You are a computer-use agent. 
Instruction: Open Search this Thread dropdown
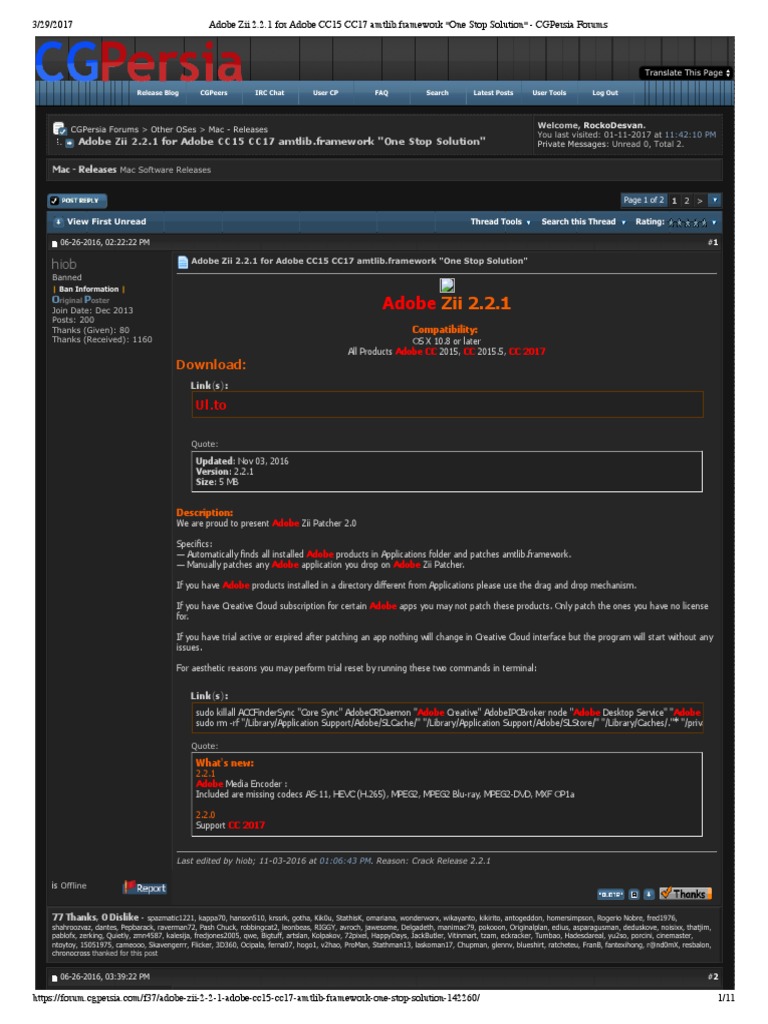tap(583, 222)
